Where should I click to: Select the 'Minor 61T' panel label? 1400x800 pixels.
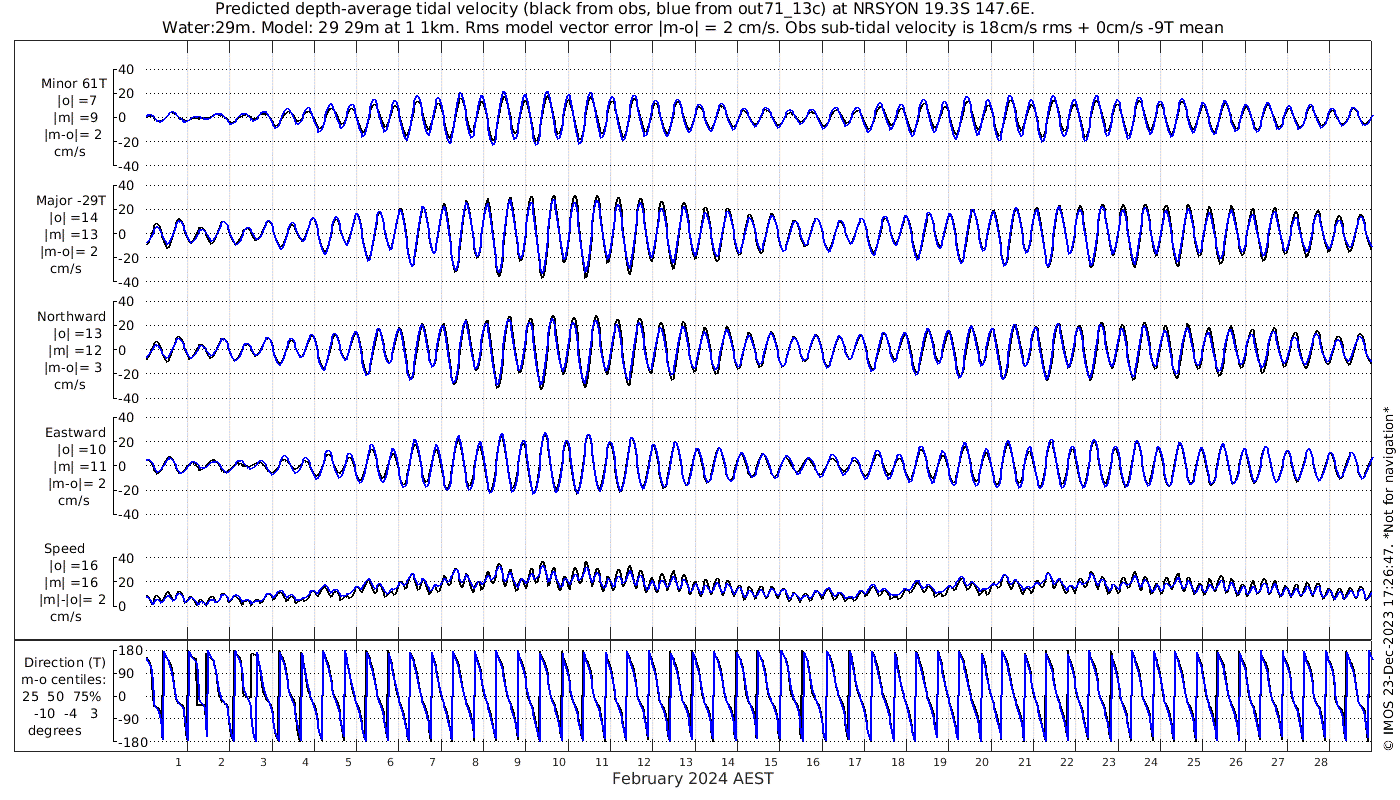point(73,83)
